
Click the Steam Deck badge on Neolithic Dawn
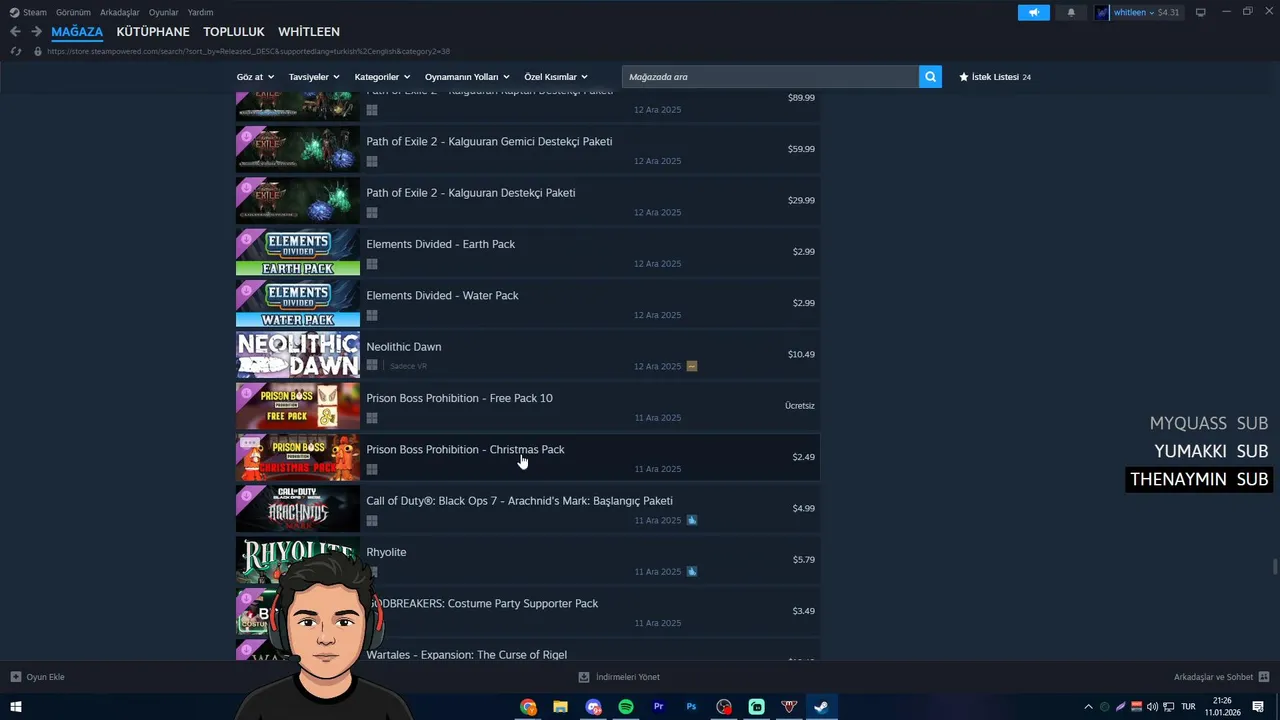[692, 366]
